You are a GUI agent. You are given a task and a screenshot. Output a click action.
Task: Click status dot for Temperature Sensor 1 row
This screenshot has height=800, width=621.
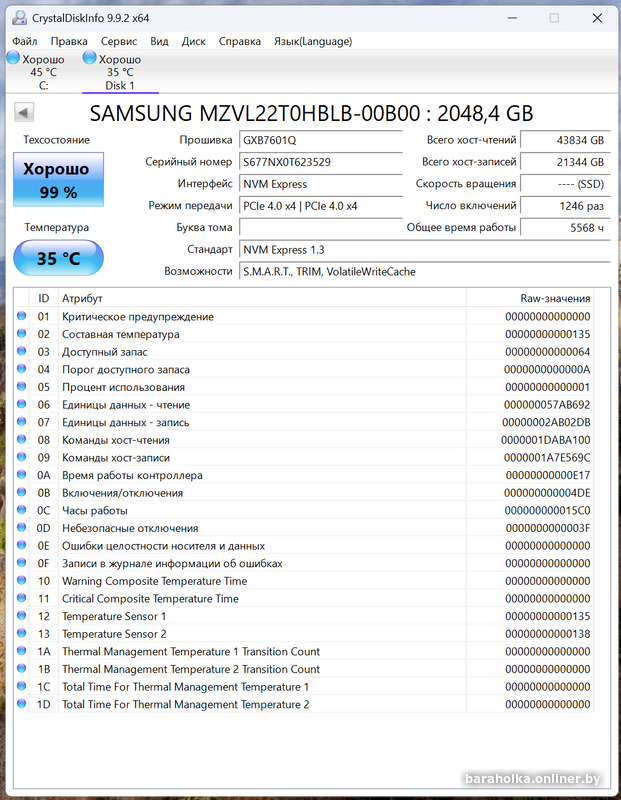21,615
